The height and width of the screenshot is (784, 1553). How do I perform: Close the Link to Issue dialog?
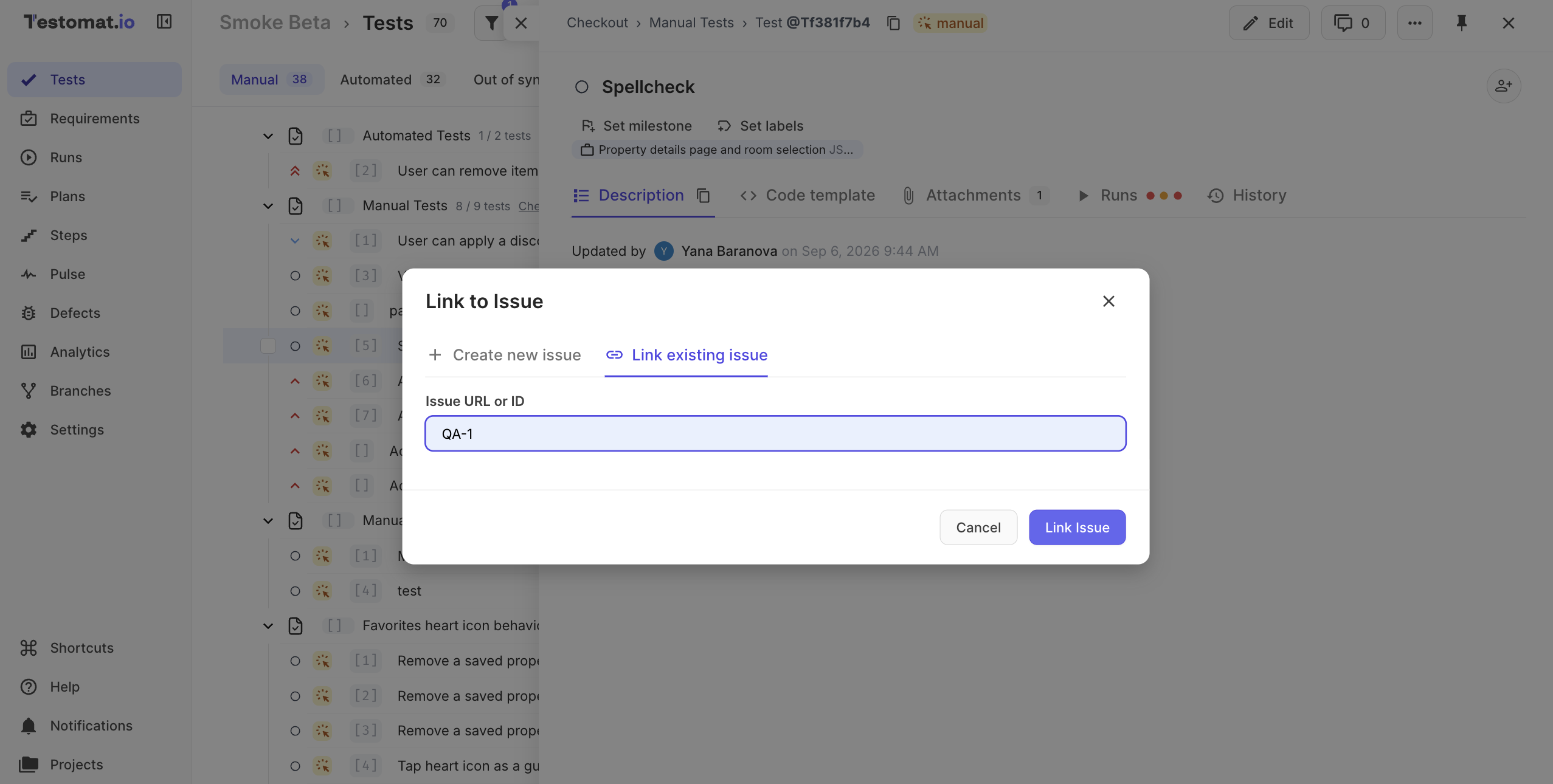[x=1109, y=301]
